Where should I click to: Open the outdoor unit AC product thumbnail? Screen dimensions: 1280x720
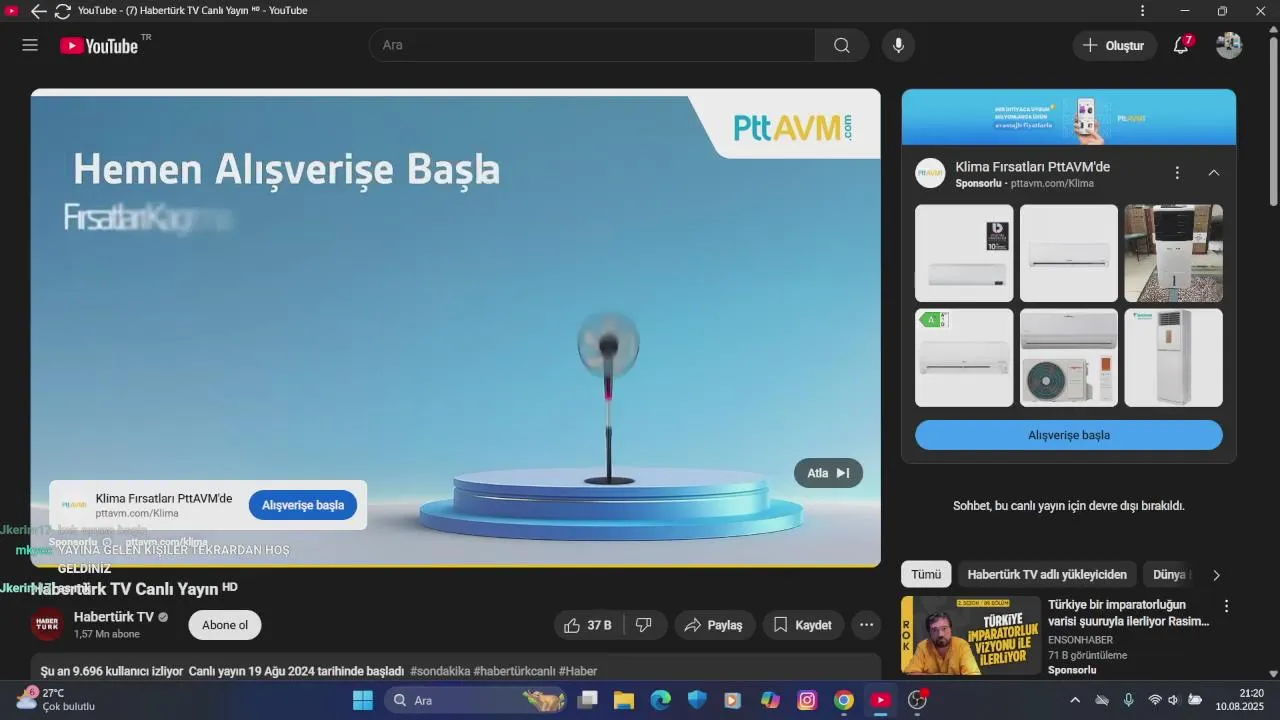pos(1069,357)
